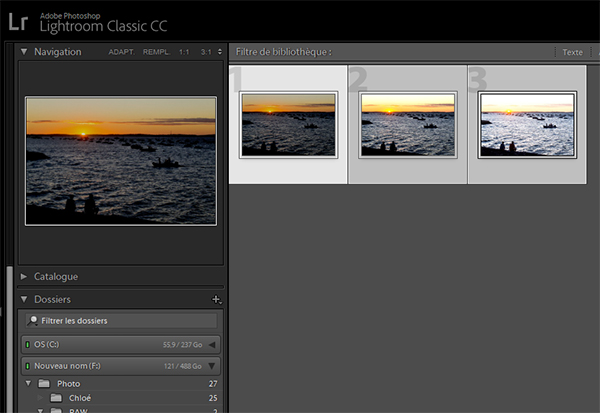Click Photo folder count 27
This screenshot has height=413, width=600.
point(213,384)
